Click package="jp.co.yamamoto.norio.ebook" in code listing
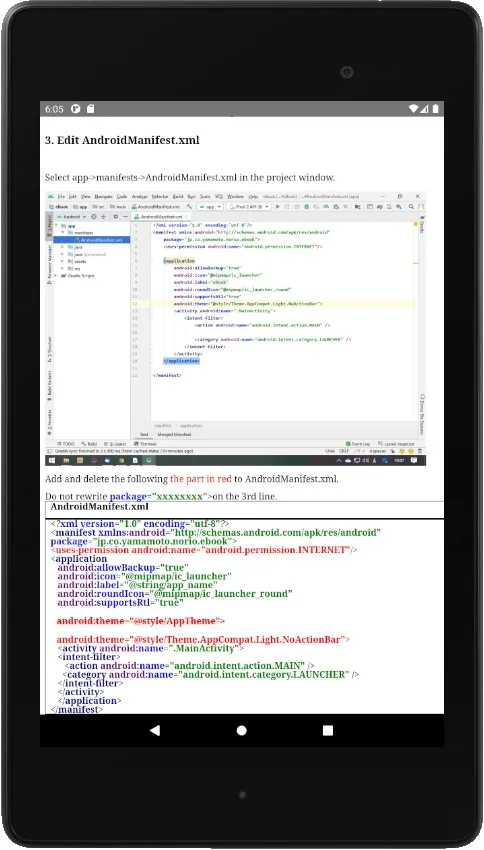This screenshot has height=850, width=484. [x=143, y=541]
